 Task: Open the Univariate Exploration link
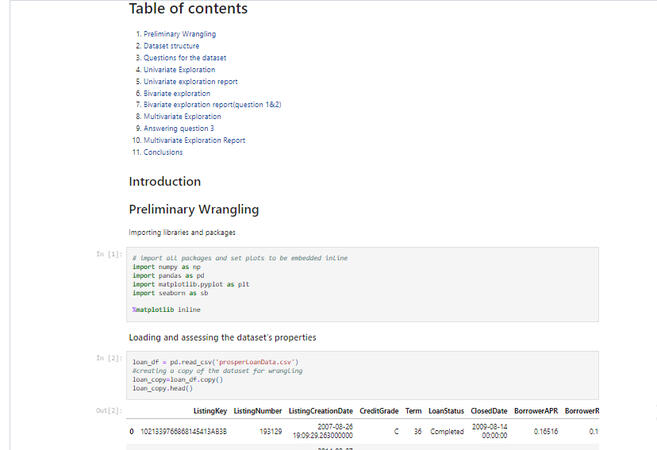coord(179,70)
